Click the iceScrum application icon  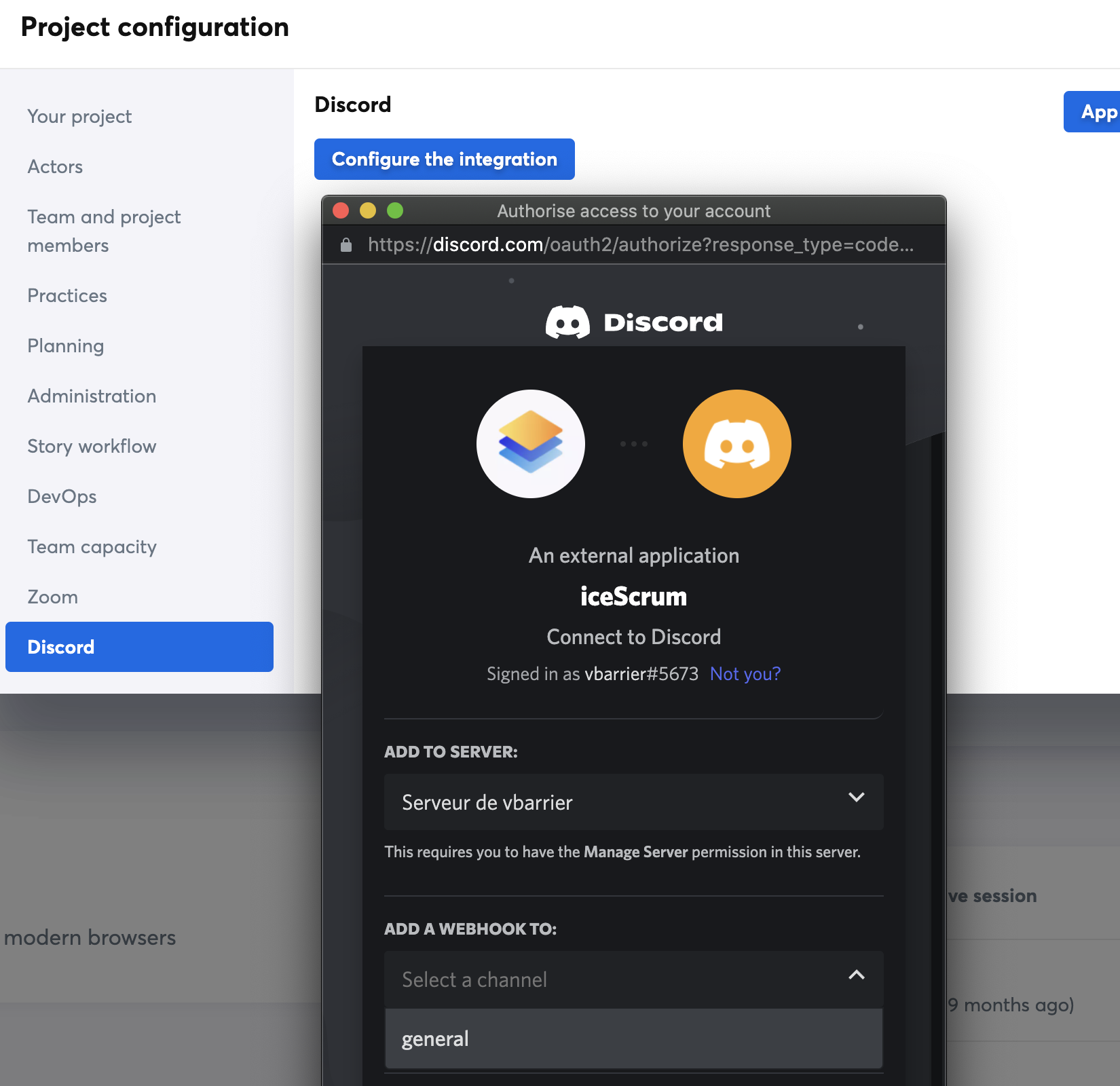(531, 443)
